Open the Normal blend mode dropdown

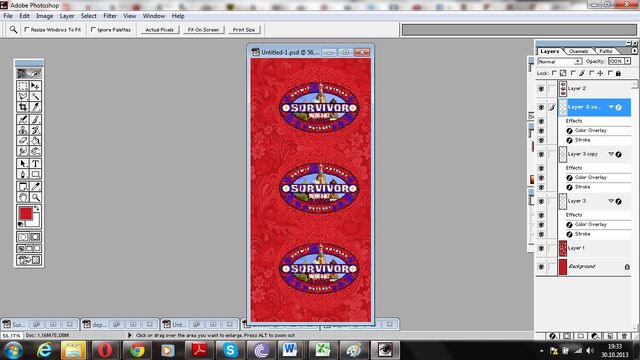[x=560, y=61]
